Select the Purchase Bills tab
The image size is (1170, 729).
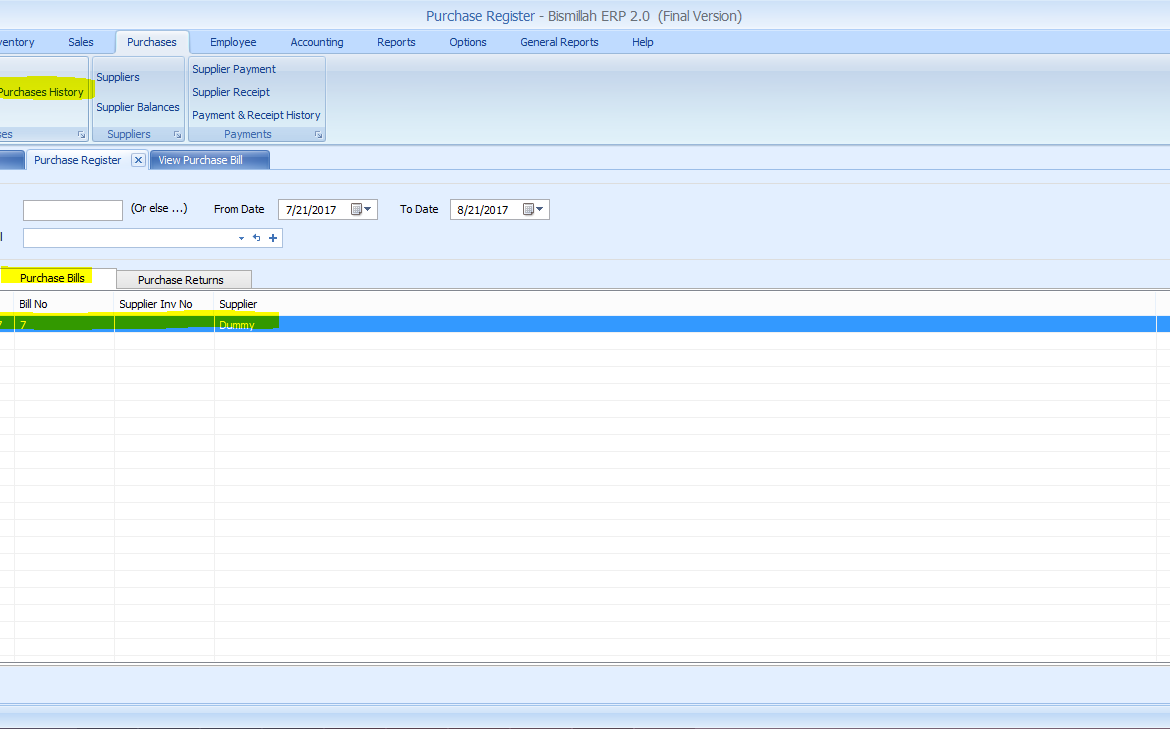[x=52, y=278]
